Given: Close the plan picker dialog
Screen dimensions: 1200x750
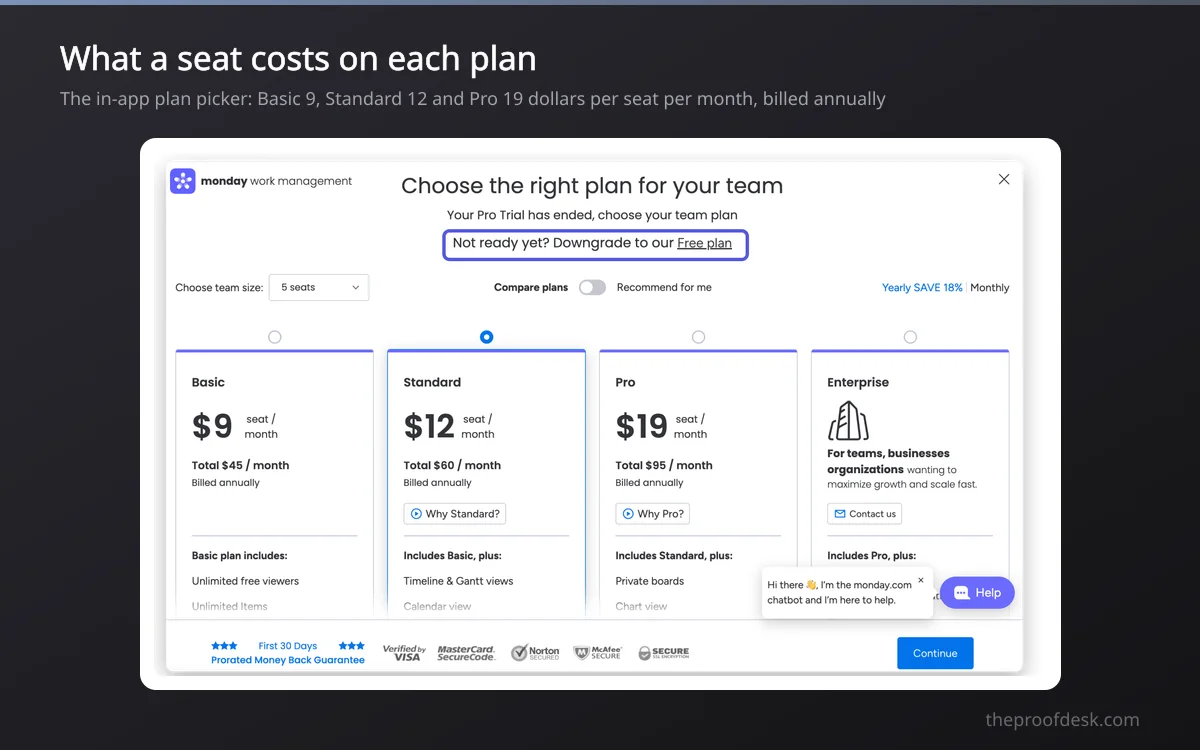Looking at the screenshot, I should click(1004, 179).
